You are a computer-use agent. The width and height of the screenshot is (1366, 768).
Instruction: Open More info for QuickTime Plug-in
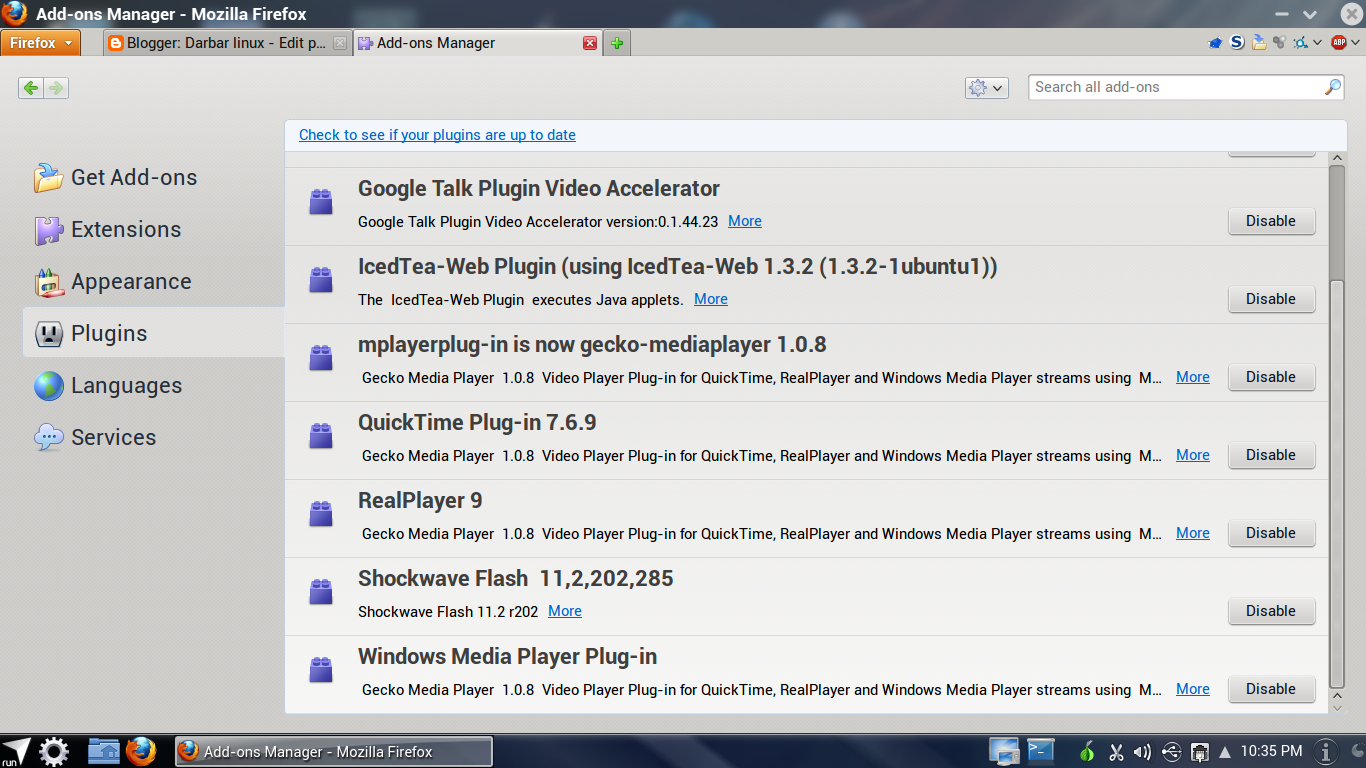click(x=1192, y=455)
